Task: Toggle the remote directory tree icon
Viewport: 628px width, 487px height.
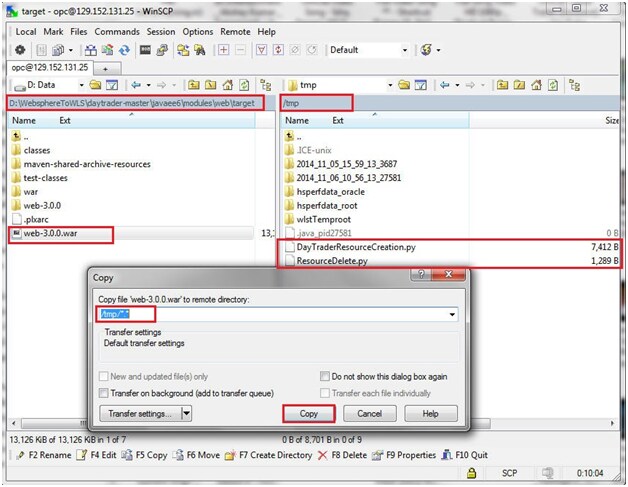Action: coord(575,85)
